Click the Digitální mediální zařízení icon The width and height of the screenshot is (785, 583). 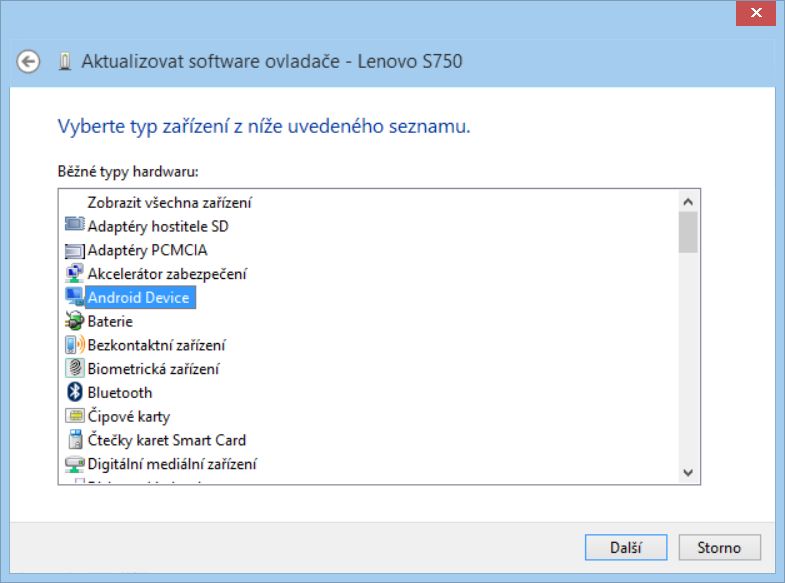click(x=75, y=464)
